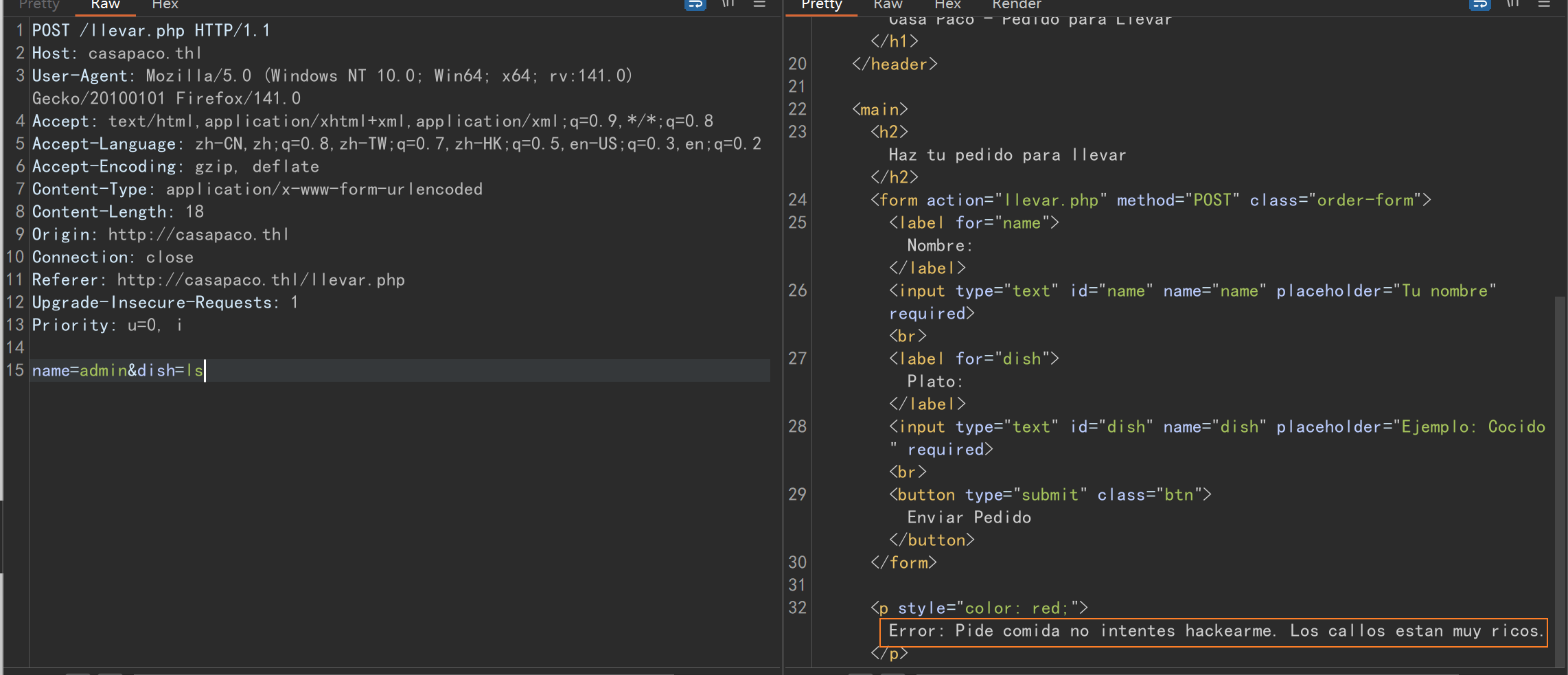
Task: Toggle word wrap in the response pane
Action: point(1480,4)
